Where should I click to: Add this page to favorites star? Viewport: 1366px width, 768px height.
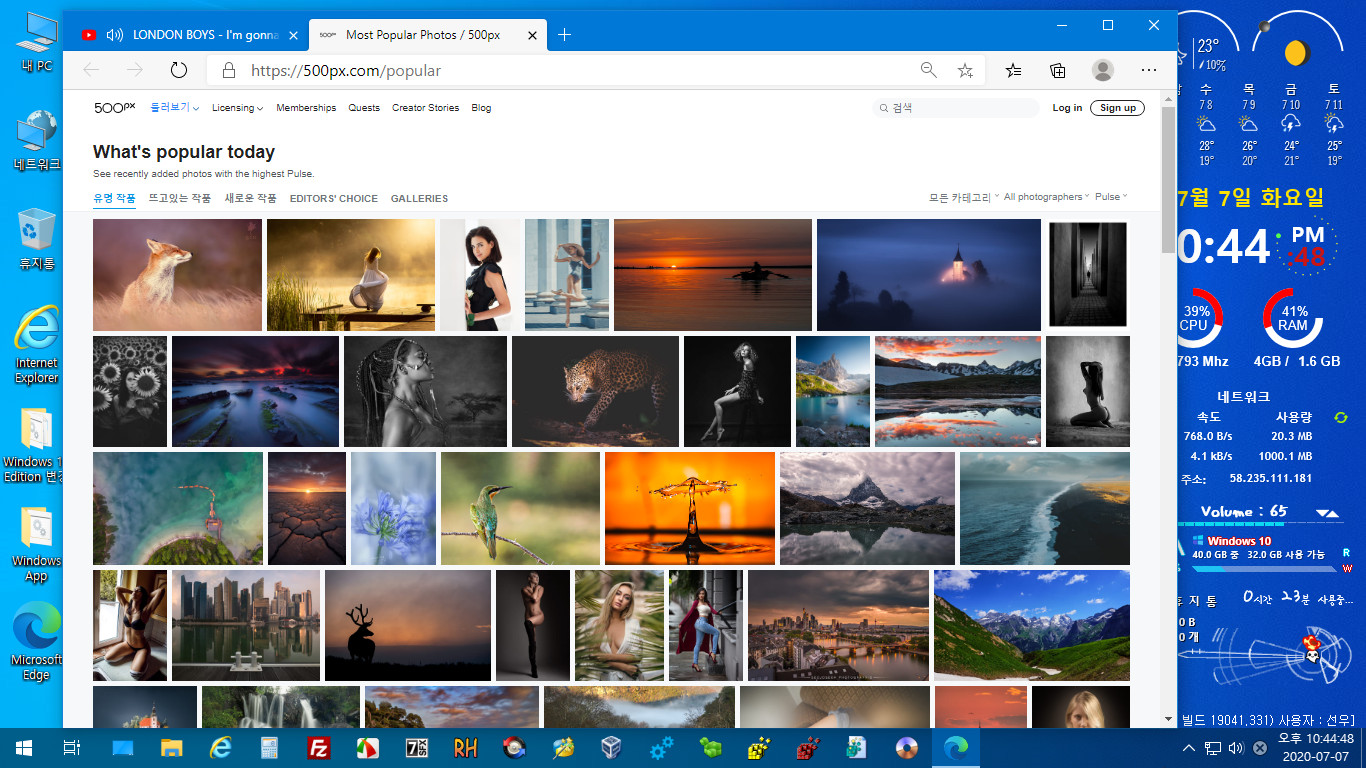965,70
